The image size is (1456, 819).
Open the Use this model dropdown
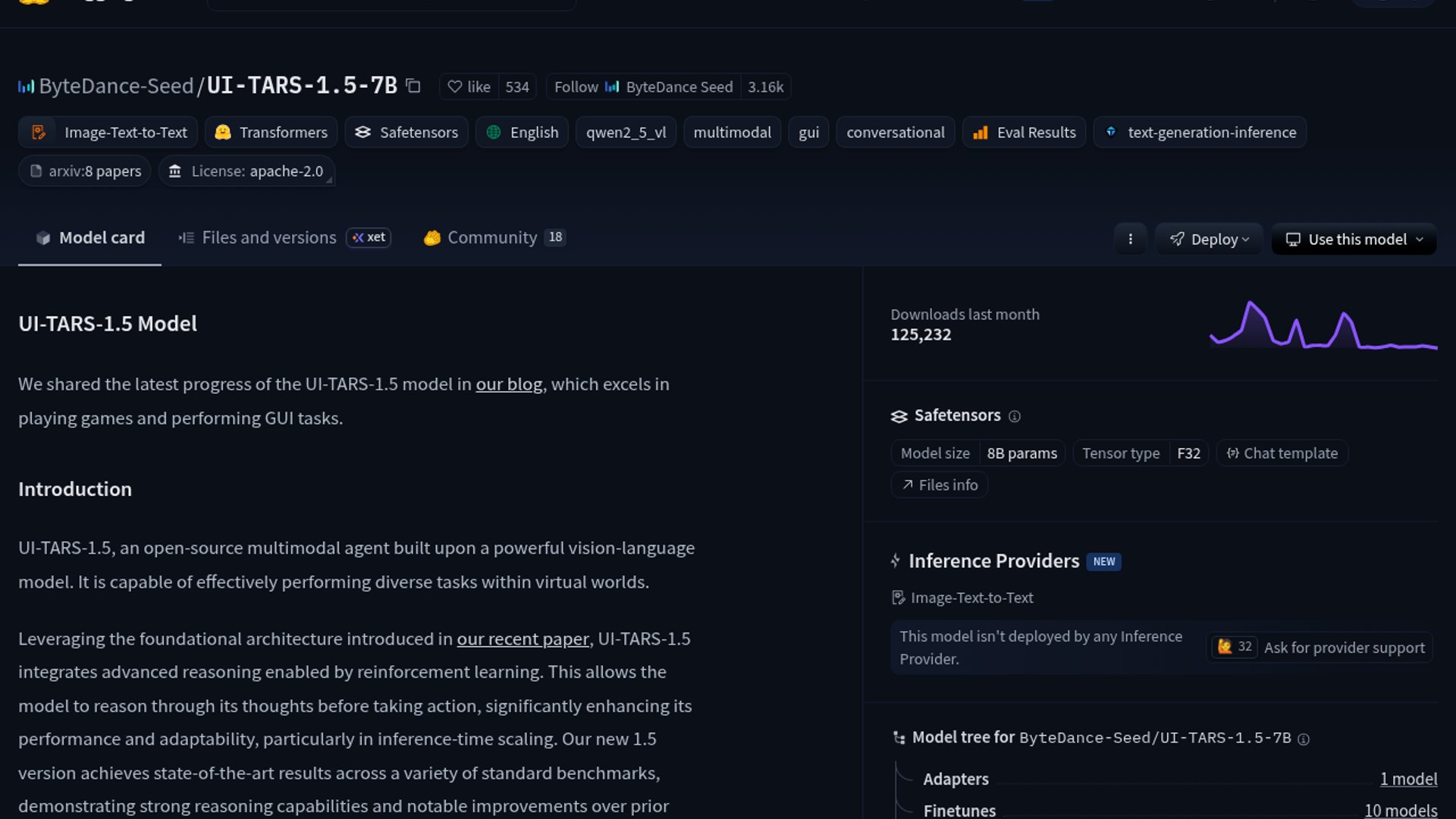(x=1354, y=240)
